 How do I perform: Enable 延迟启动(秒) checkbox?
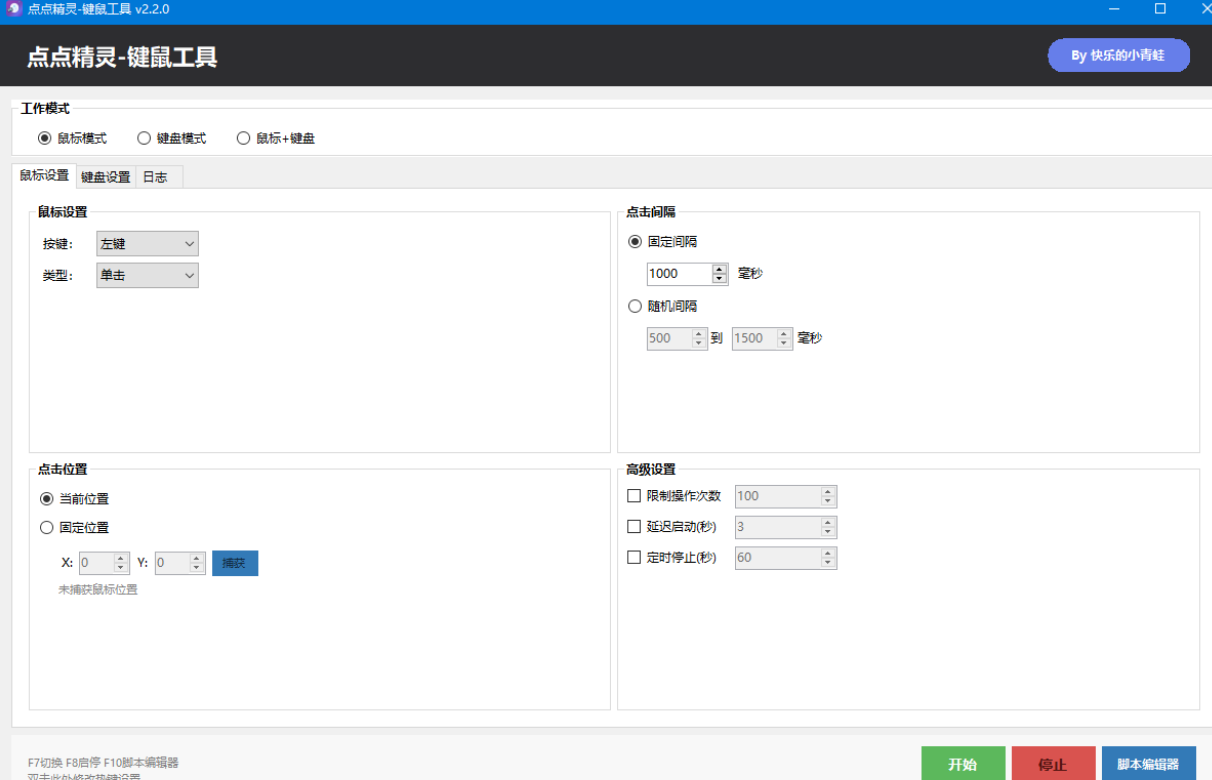(x=634, y=527)
